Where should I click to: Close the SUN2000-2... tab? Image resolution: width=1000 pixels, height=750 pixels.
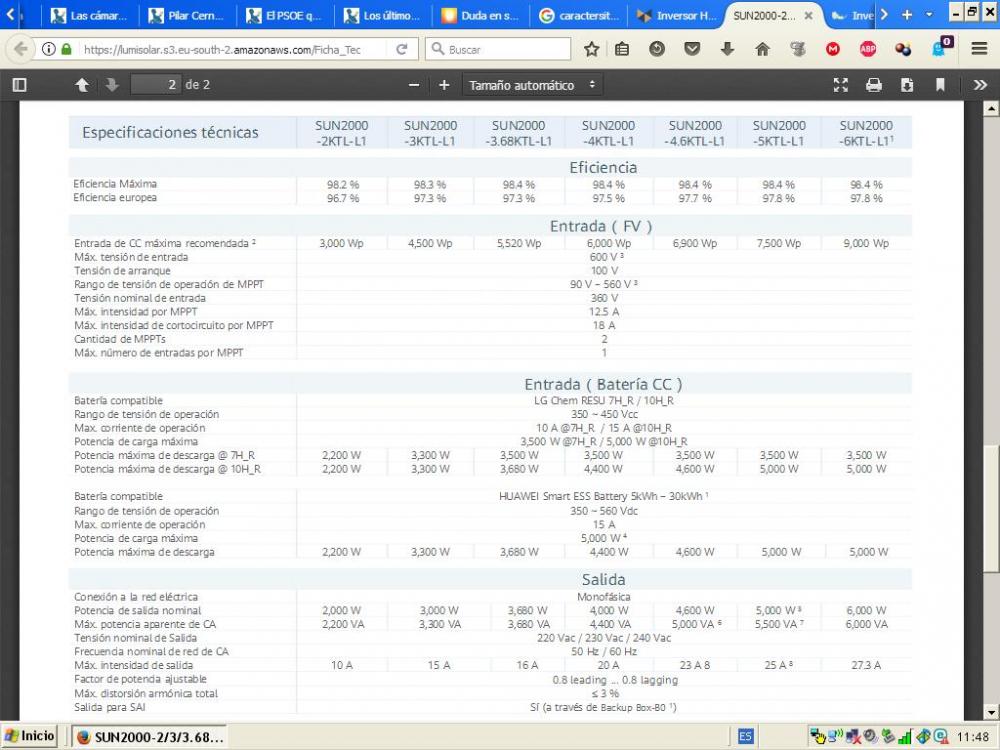808,16
